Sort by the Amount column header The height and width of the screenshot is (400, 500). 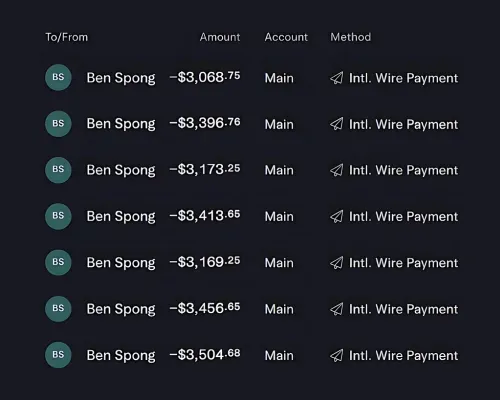220,37
